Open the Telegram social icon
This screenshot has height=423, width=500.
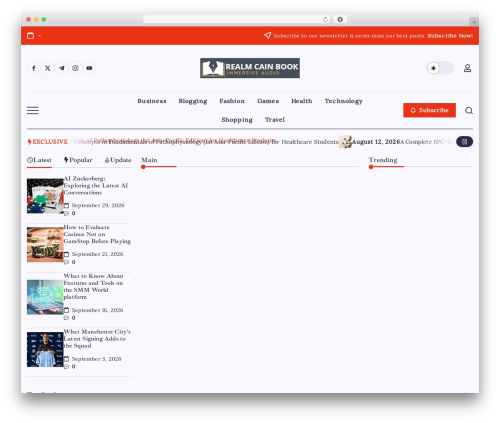pyautogui.click(x=62, y=68)
